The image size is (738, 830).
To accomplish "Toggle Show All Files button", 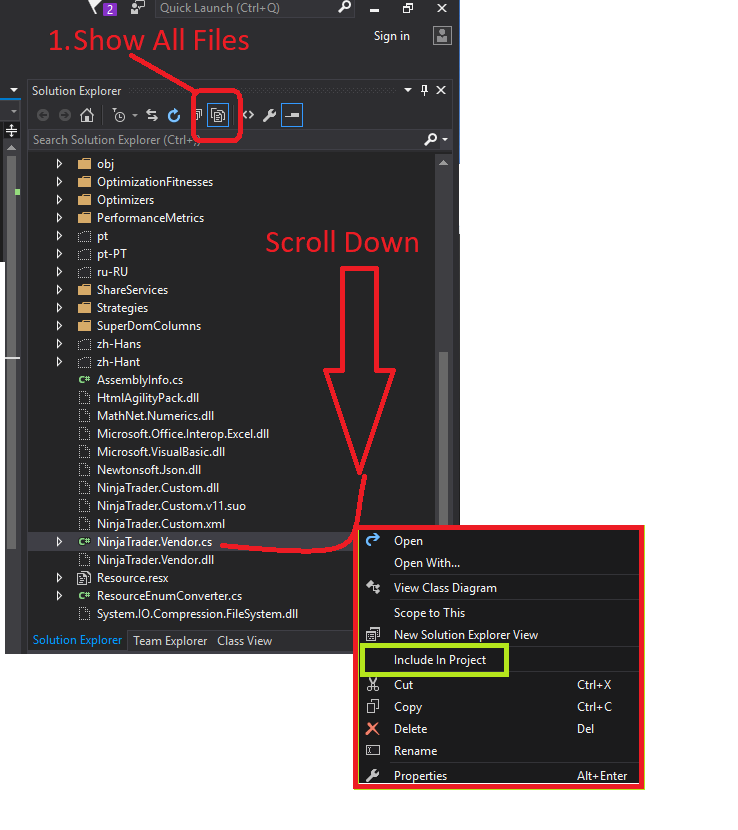I will tap(218, 115).
